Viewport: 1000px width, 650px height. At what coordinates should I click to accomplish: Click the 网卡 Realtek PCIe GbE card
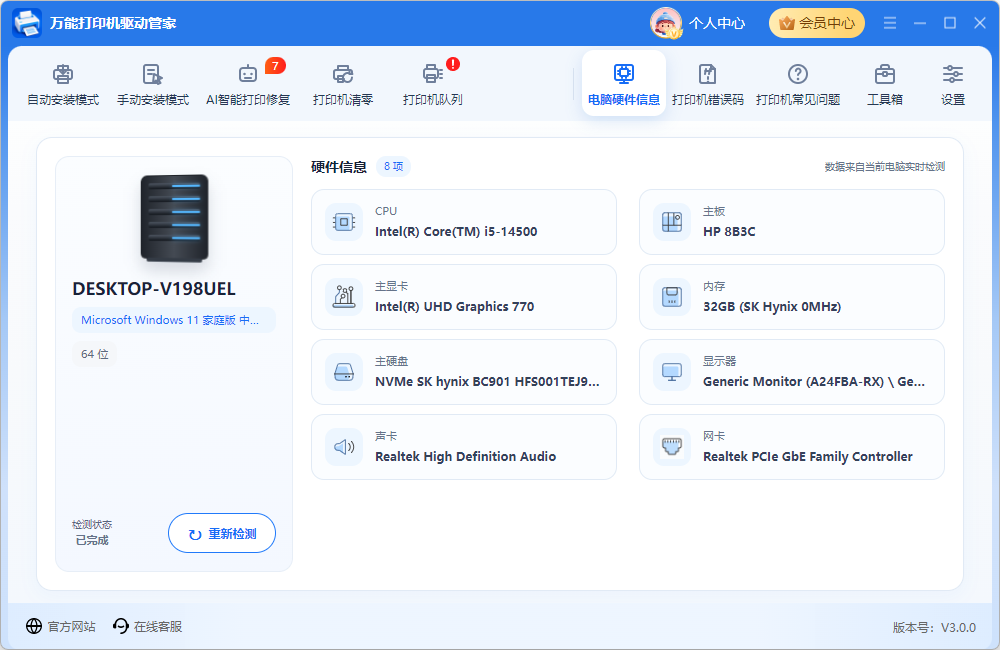click(791, 447)
